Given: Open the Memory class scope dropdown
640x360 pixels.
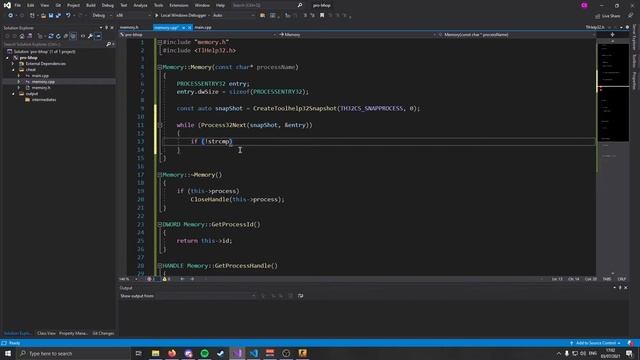Looking at the screenshot, I should [357, 35].
